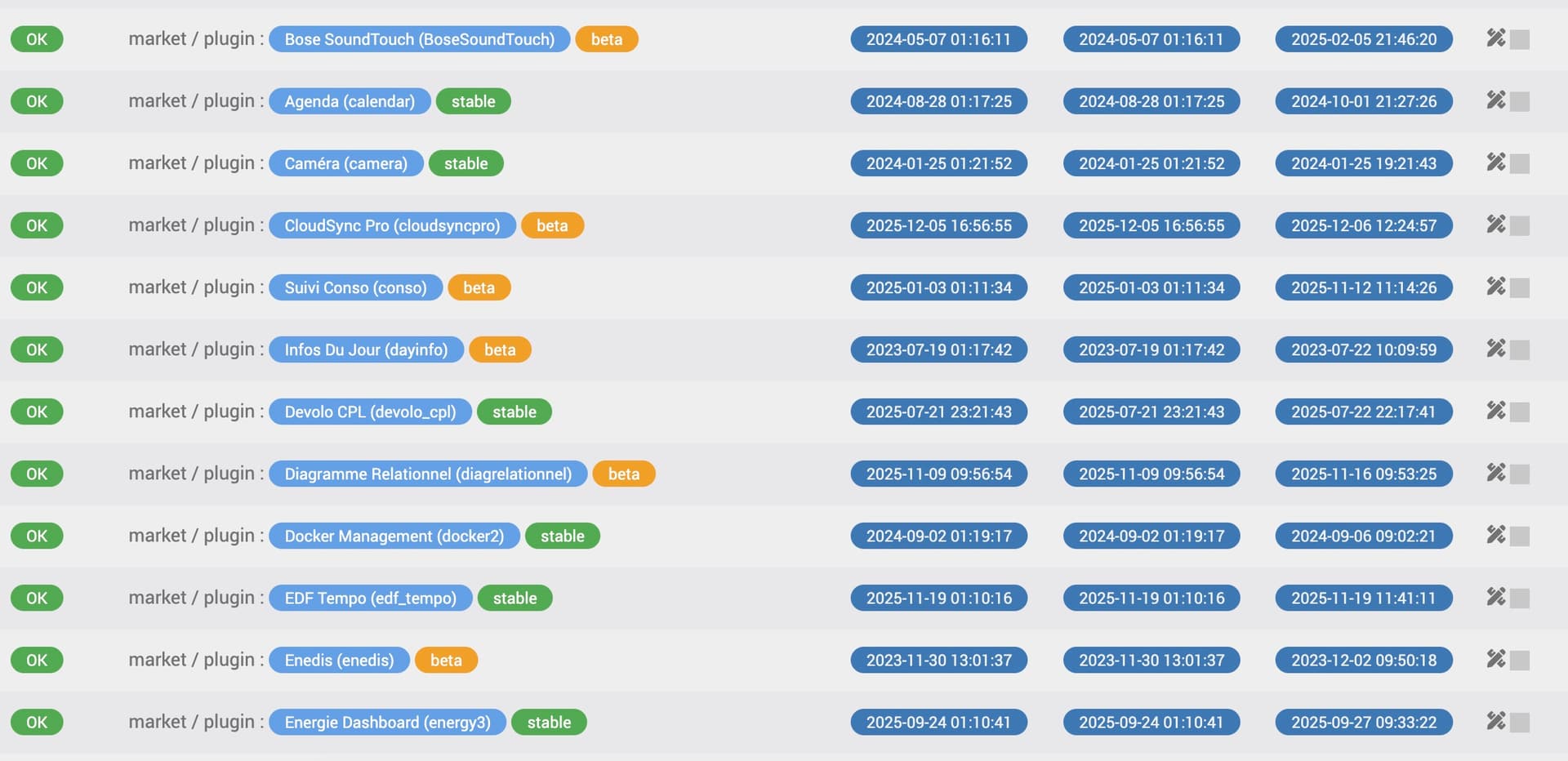Toggle the checkbox in the Suivi Conso row
This screenshot has width=1568, height=761.
coord(1520,288)
